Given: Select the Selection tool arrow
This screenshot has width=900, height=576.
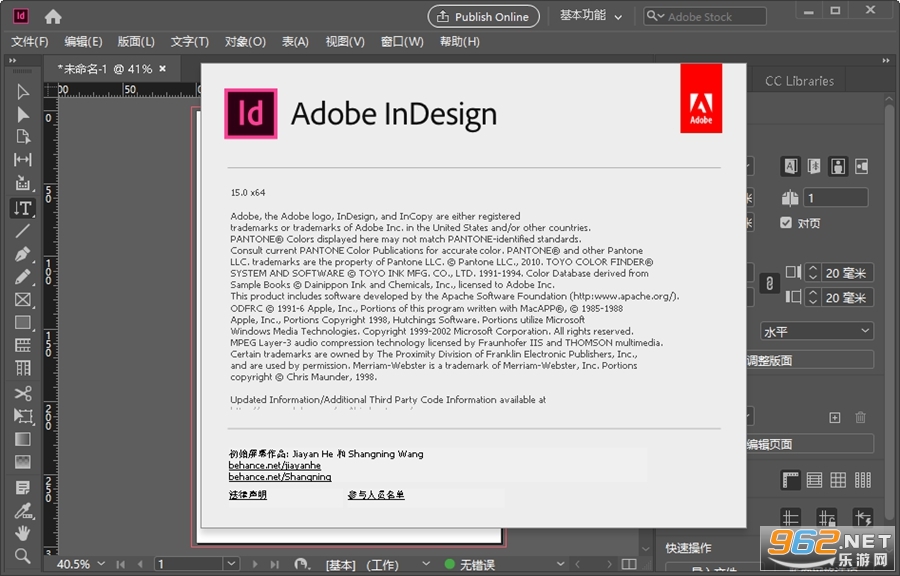Looking at the screenshot, I should coord(22,92).
